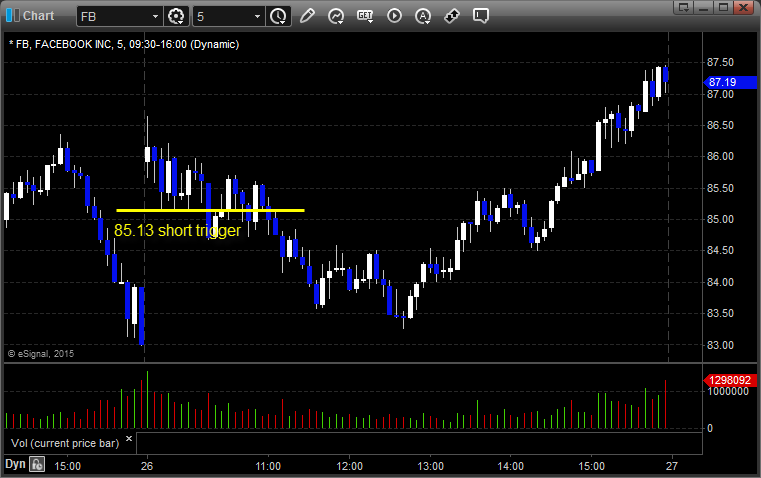Click the Chart title text
Viewport: 761px width, 478px height.
click(x=38, y=16)
